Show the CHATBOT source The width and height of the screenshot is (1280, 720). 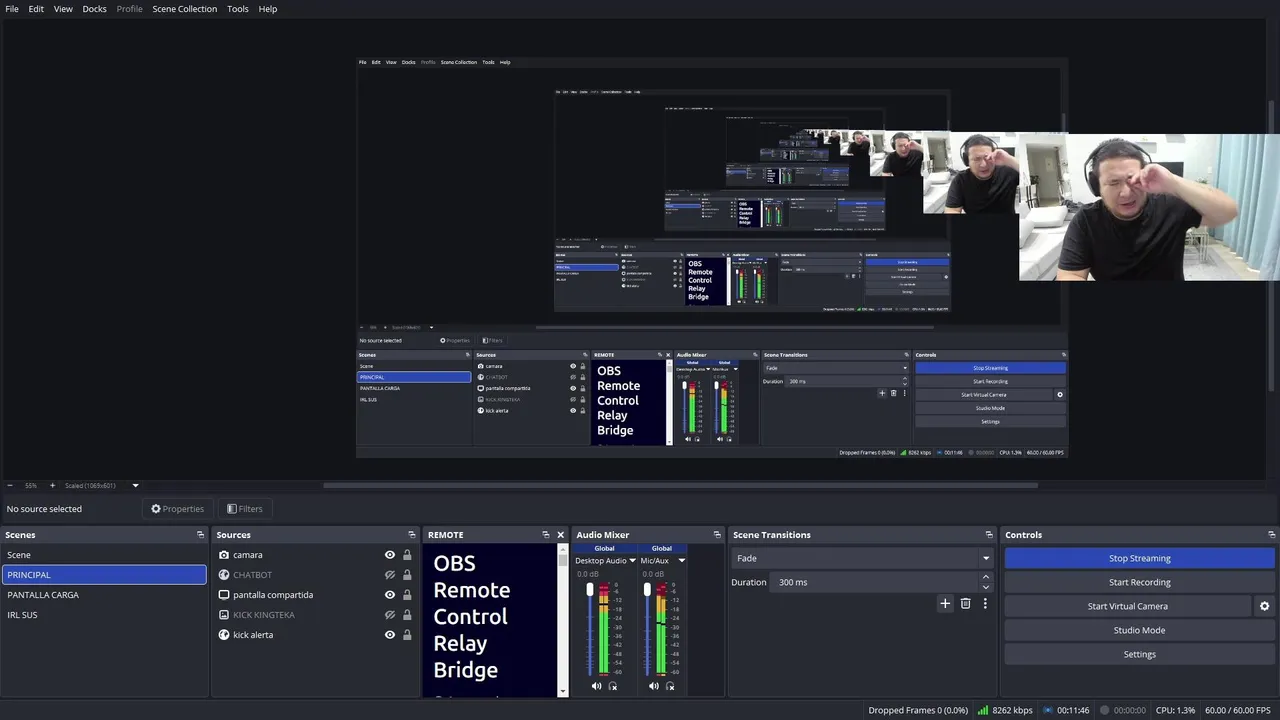[x=390, y=575]
